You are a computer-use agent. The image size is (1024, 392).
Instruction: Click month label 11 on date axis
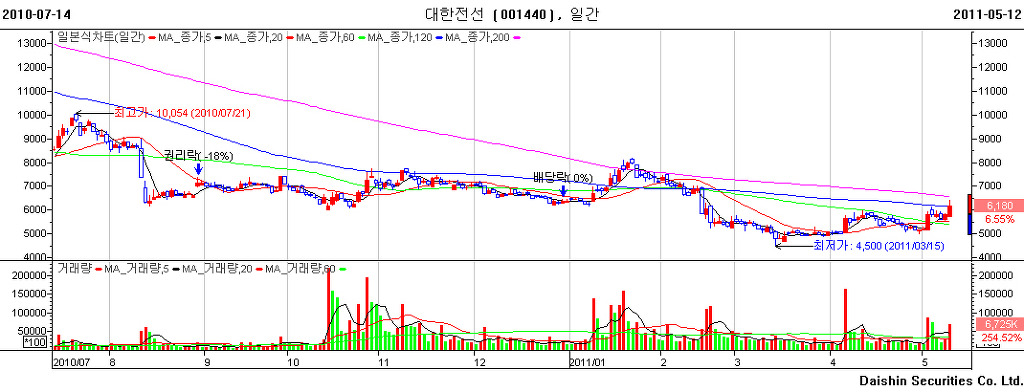pyautogui.click(x=383, y=362)
